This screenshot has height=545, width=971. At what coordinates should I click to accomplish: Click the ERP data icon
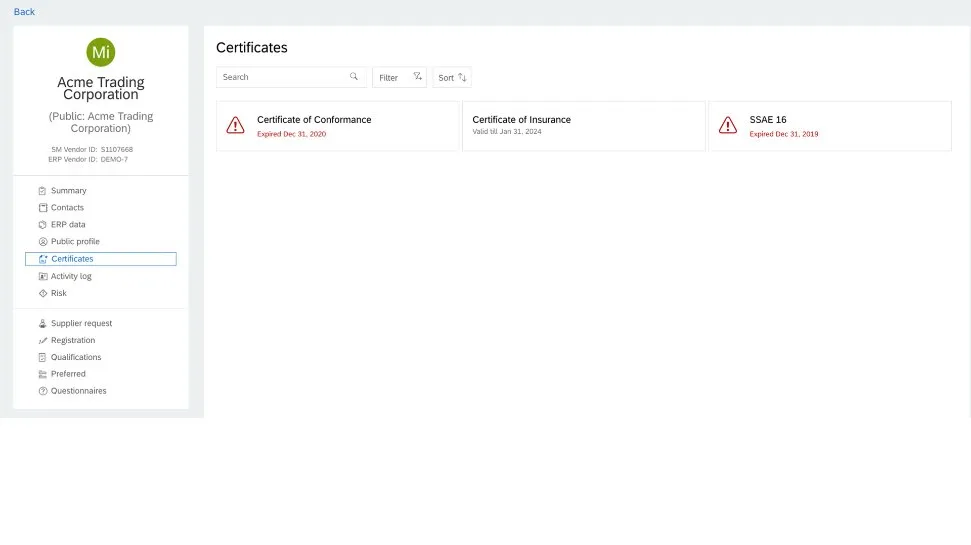(42, 225)
